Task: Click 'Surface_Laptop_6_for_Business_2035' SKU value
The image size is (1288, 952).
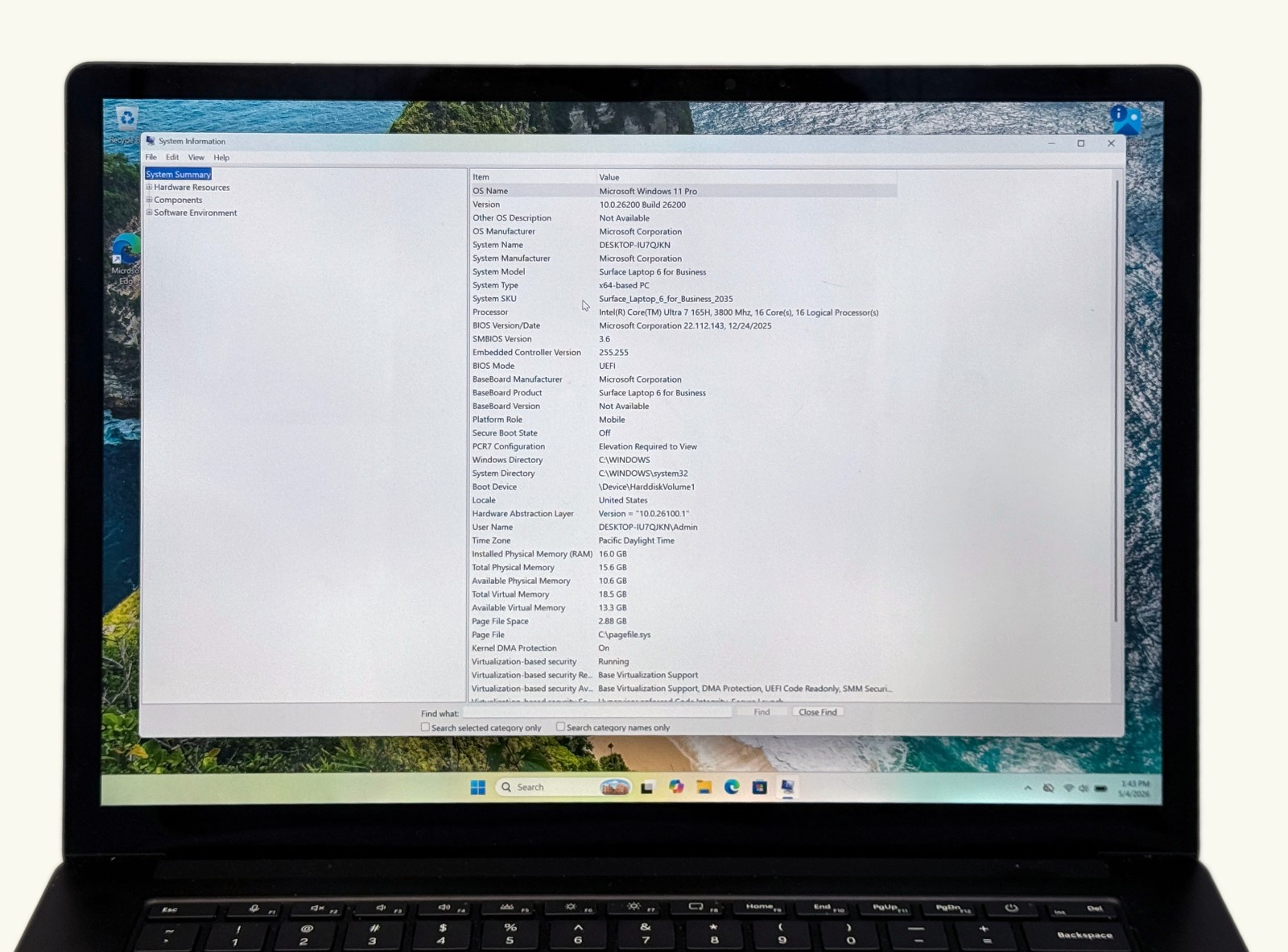Action: [x=666, y=299]
